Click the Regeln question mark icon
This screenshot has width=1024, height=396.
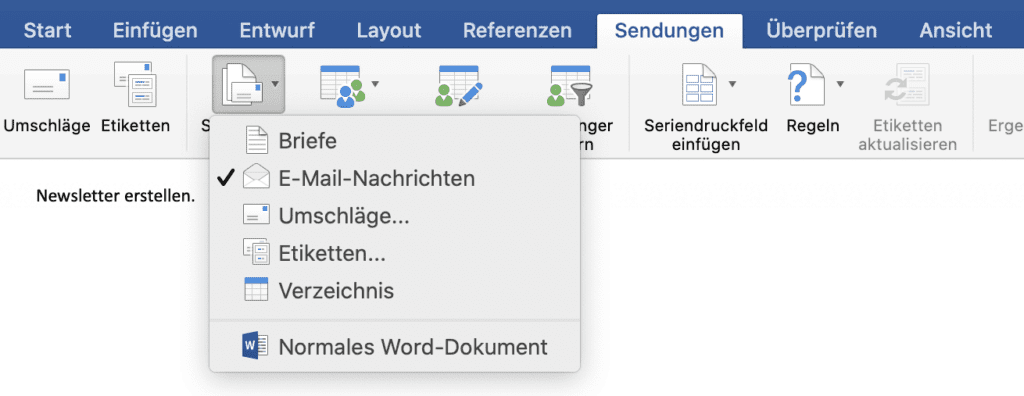point(805,84)
